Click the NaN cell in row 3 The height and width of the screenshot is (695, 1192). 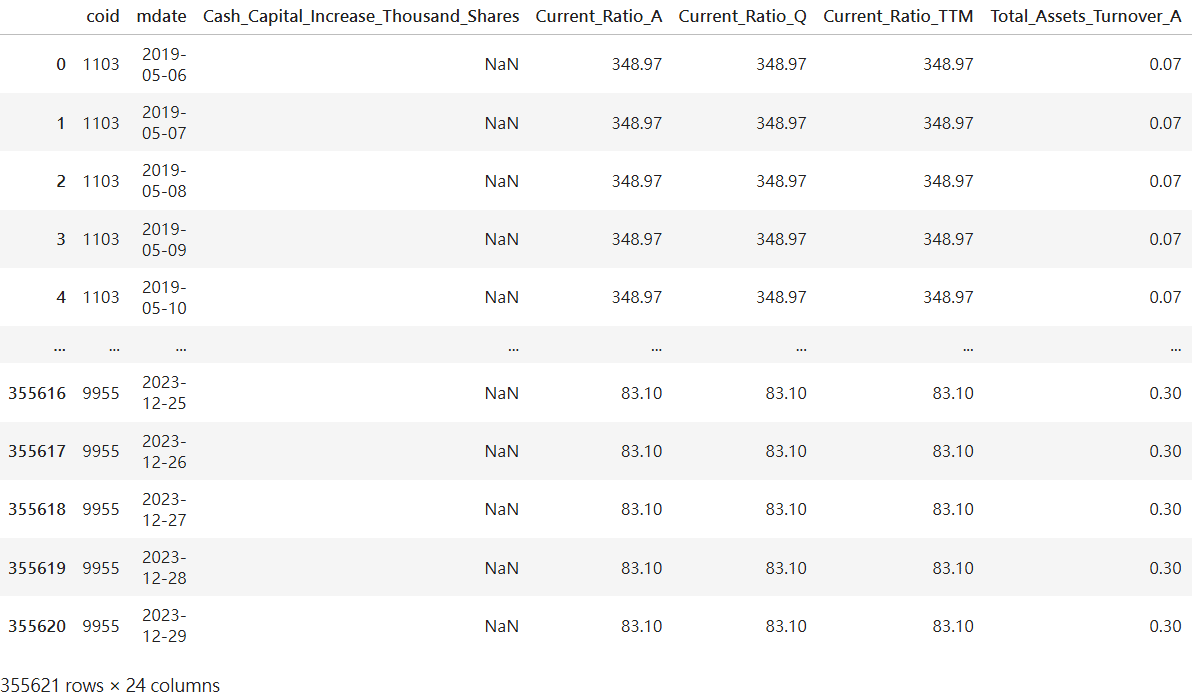[x=501, y=239]
